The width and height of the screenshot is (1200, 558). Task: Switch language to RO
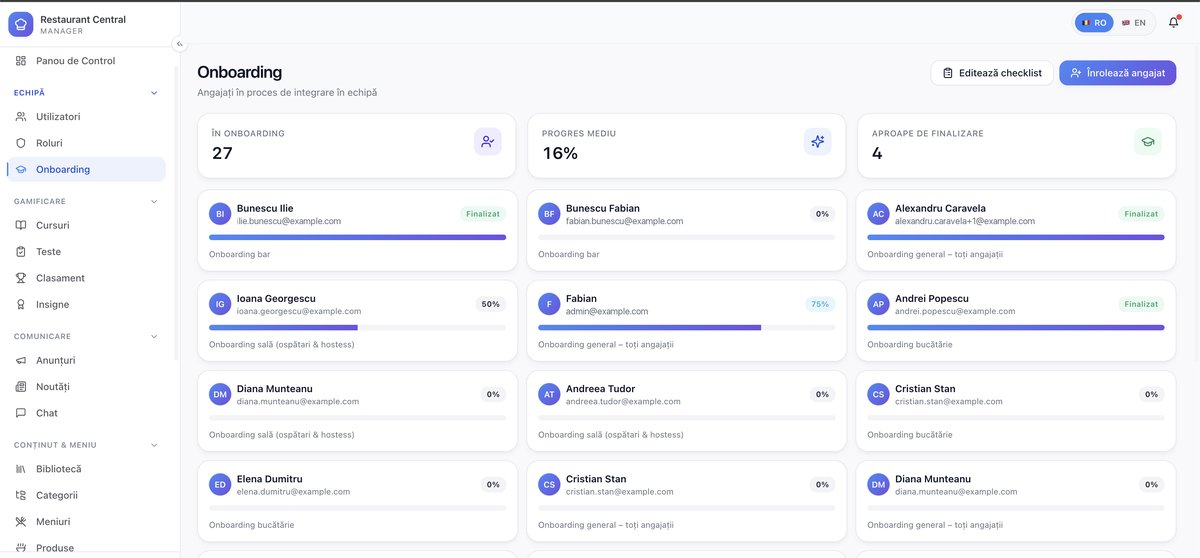1094,22
